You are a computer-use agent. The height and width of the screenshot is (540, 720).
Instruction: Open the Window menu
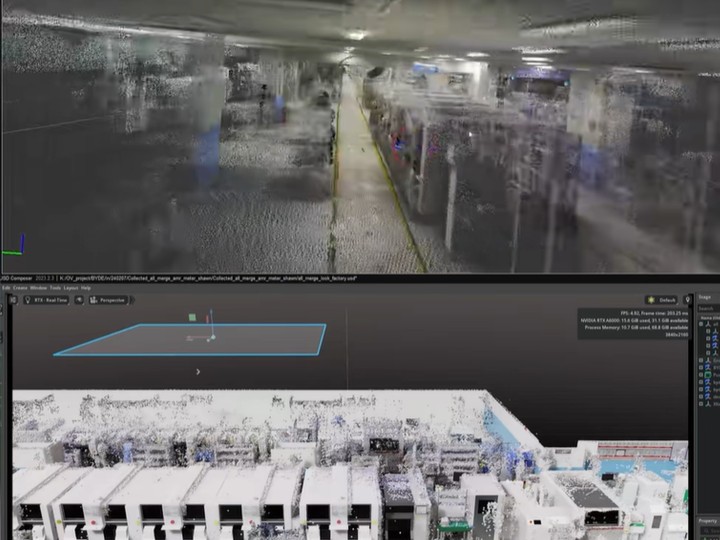[39, 288]
